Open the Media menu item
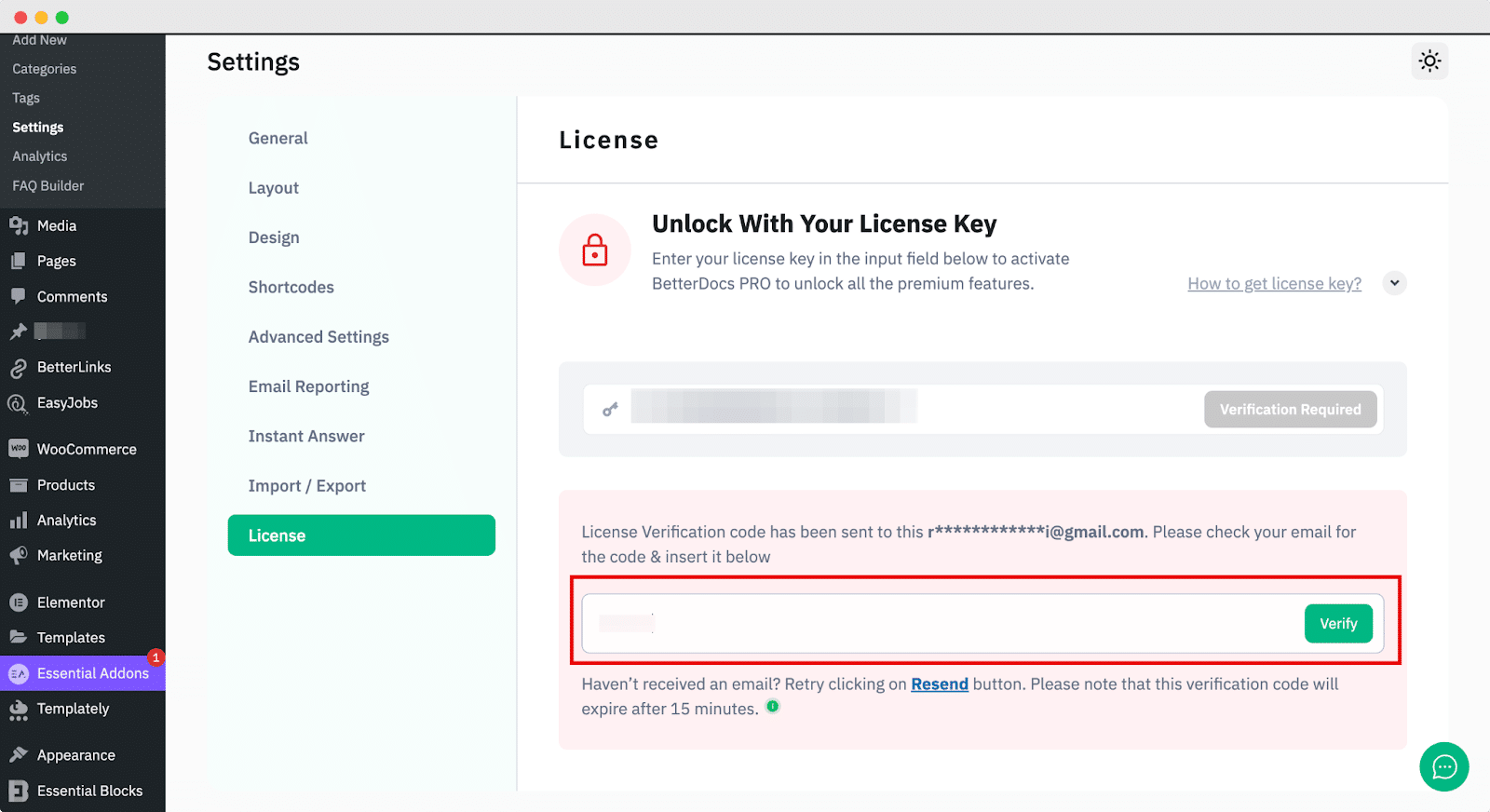The image size is (1490, 812). pos(57,225)
